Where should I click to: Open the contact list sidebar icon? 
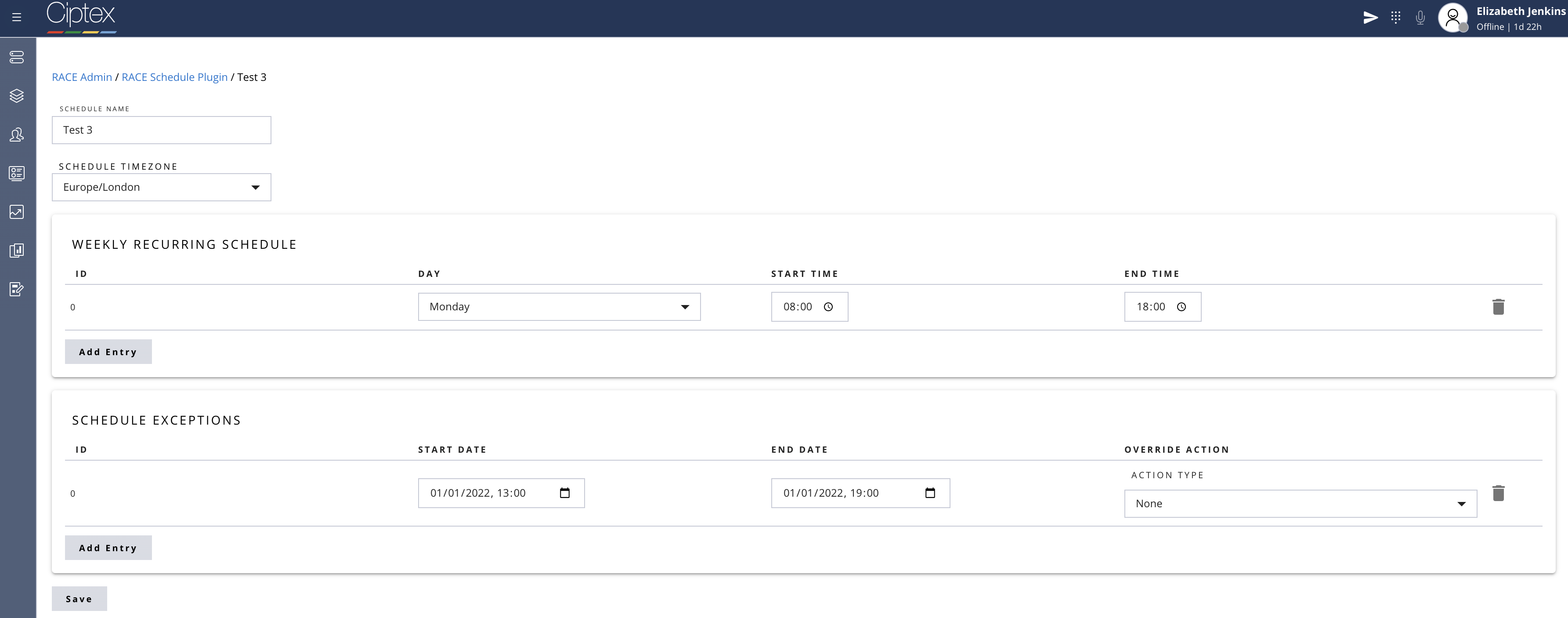[17, 174]
